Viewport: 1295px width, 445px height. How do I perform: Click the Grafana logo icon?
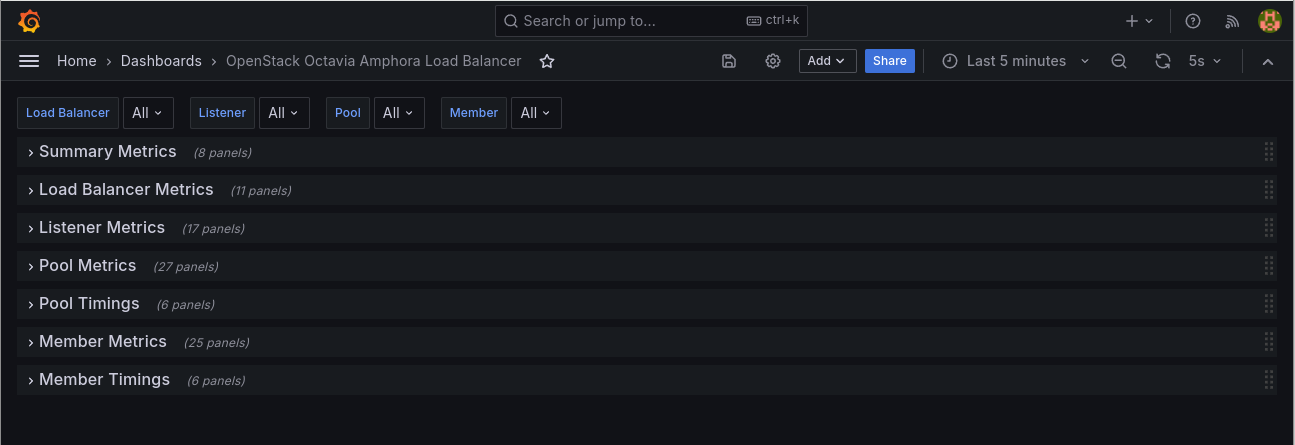pyautogui.click(x=29, y=21)
